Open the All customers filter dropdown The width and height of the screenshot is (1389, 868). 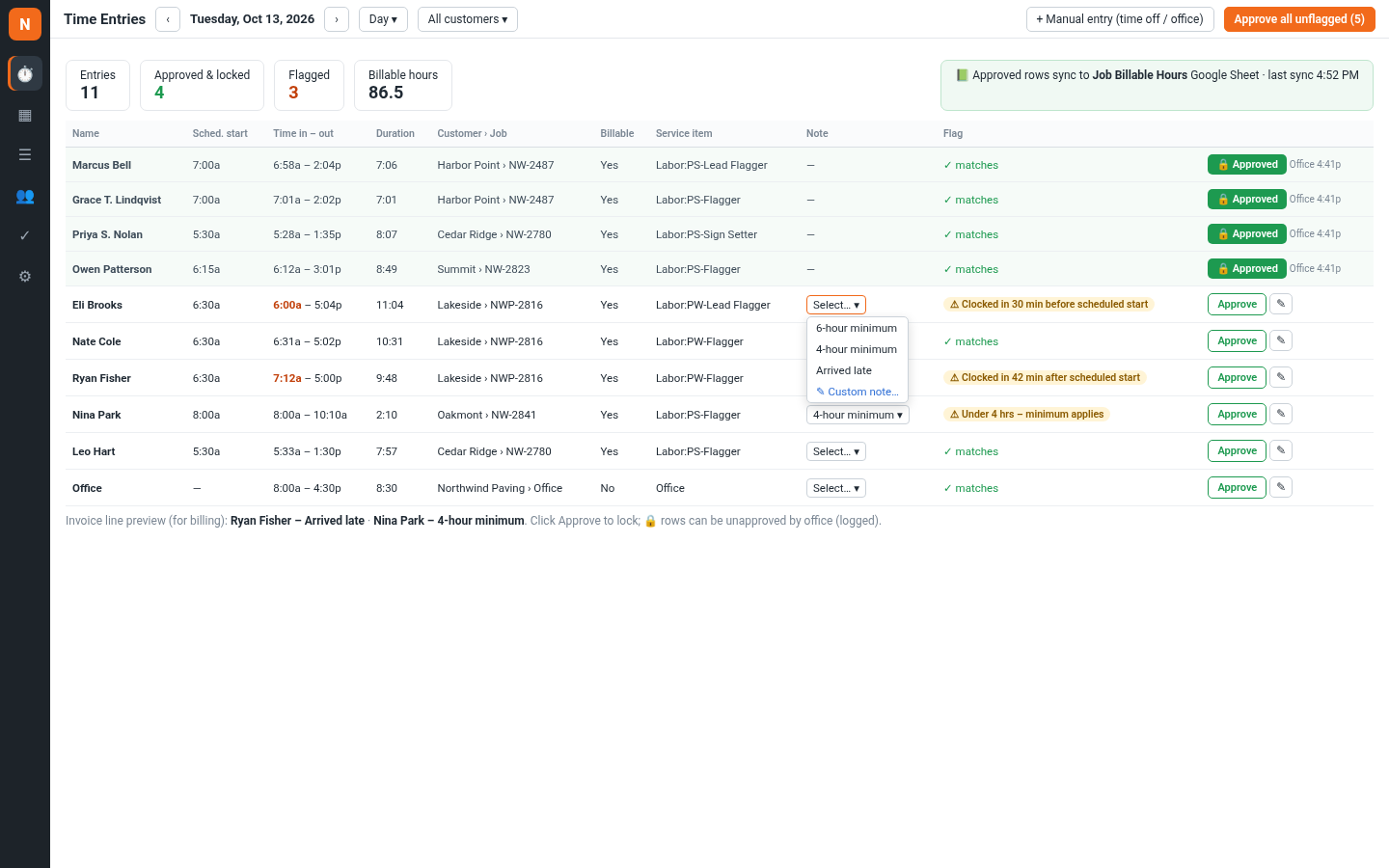click(468, 19)
